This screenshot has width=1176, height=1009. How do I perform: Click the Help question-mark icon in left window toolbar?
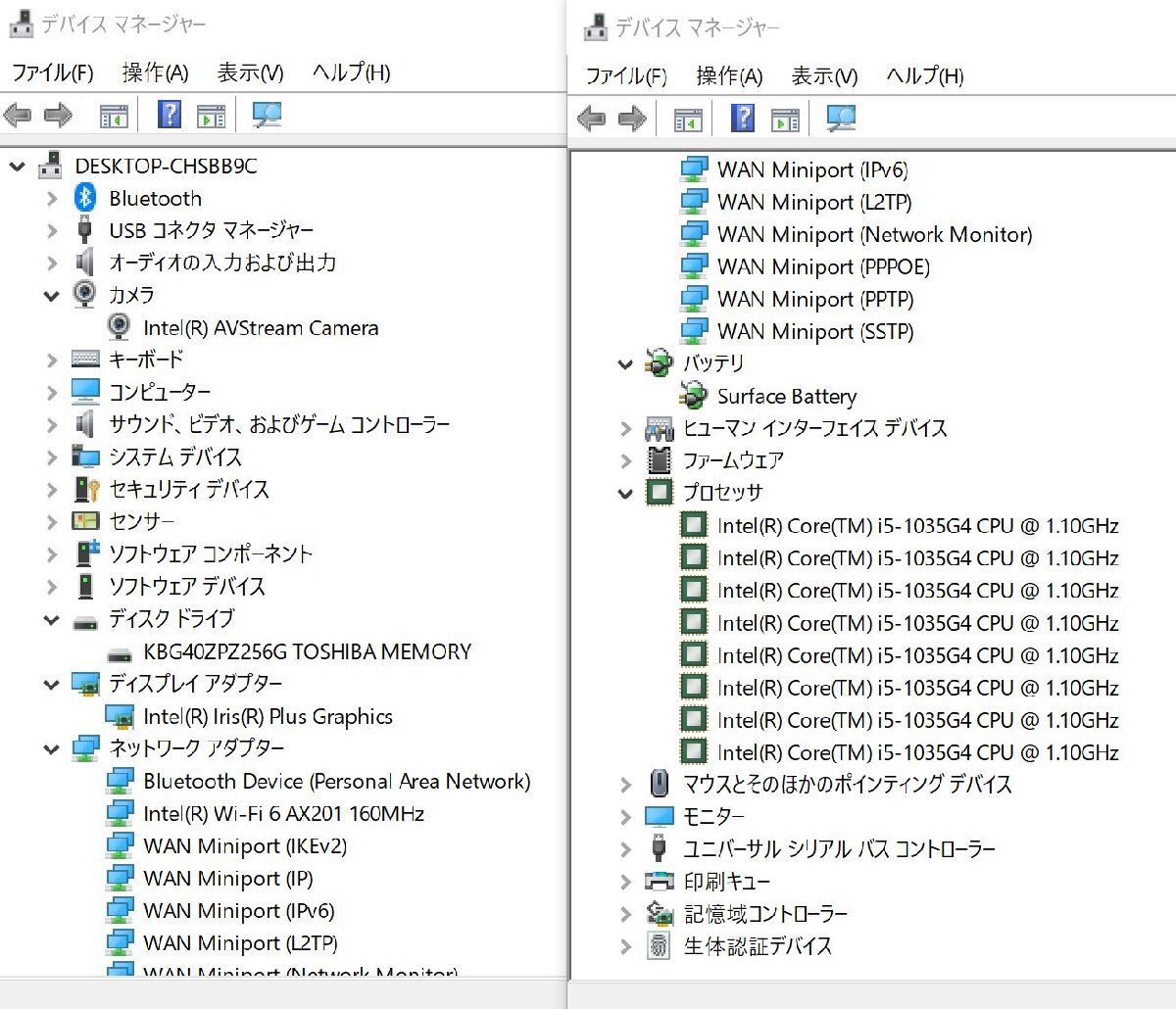(170, 115)
